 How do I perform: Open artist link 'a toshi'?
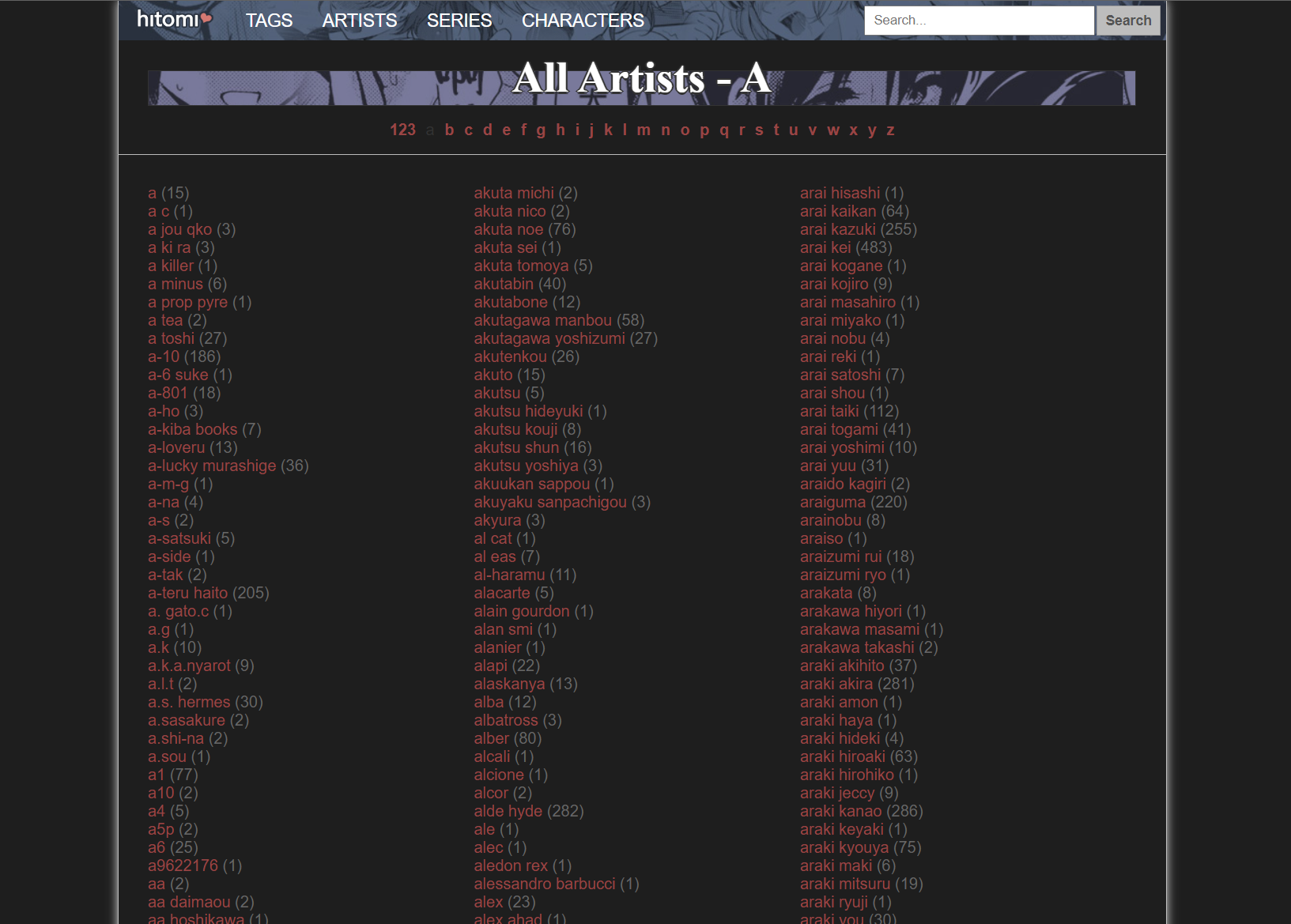[x=172, y=339]
